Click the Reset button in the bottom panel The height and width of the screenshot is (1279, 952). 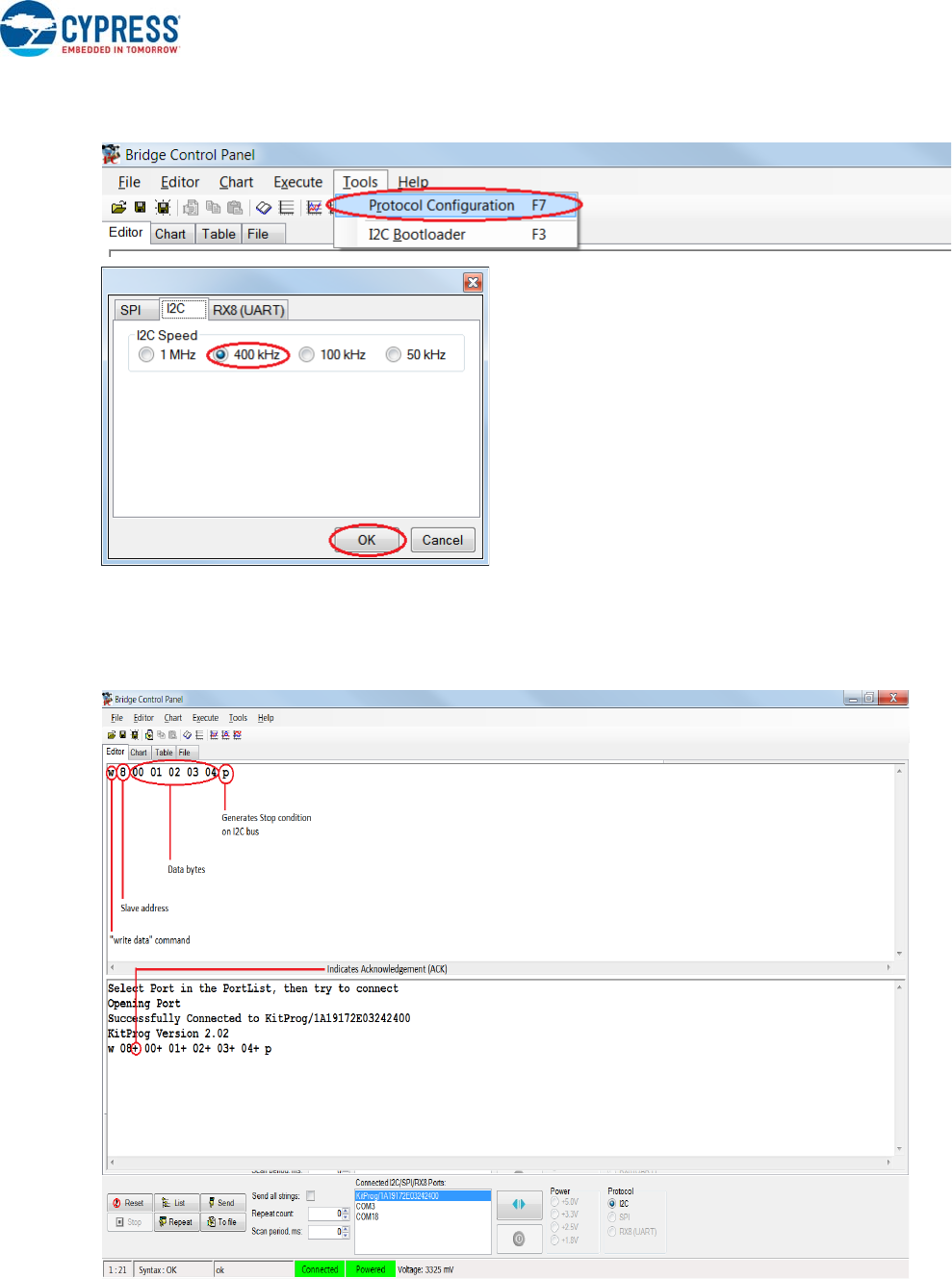point(129,1203)
